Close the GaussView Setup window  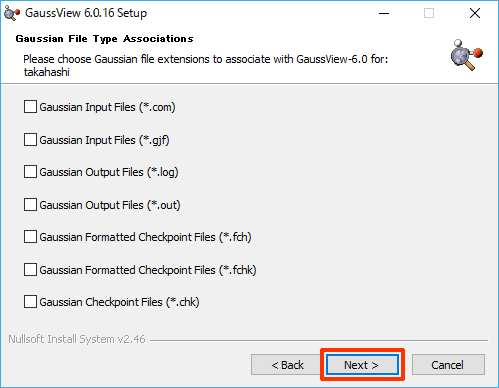(x=475, y=13)
